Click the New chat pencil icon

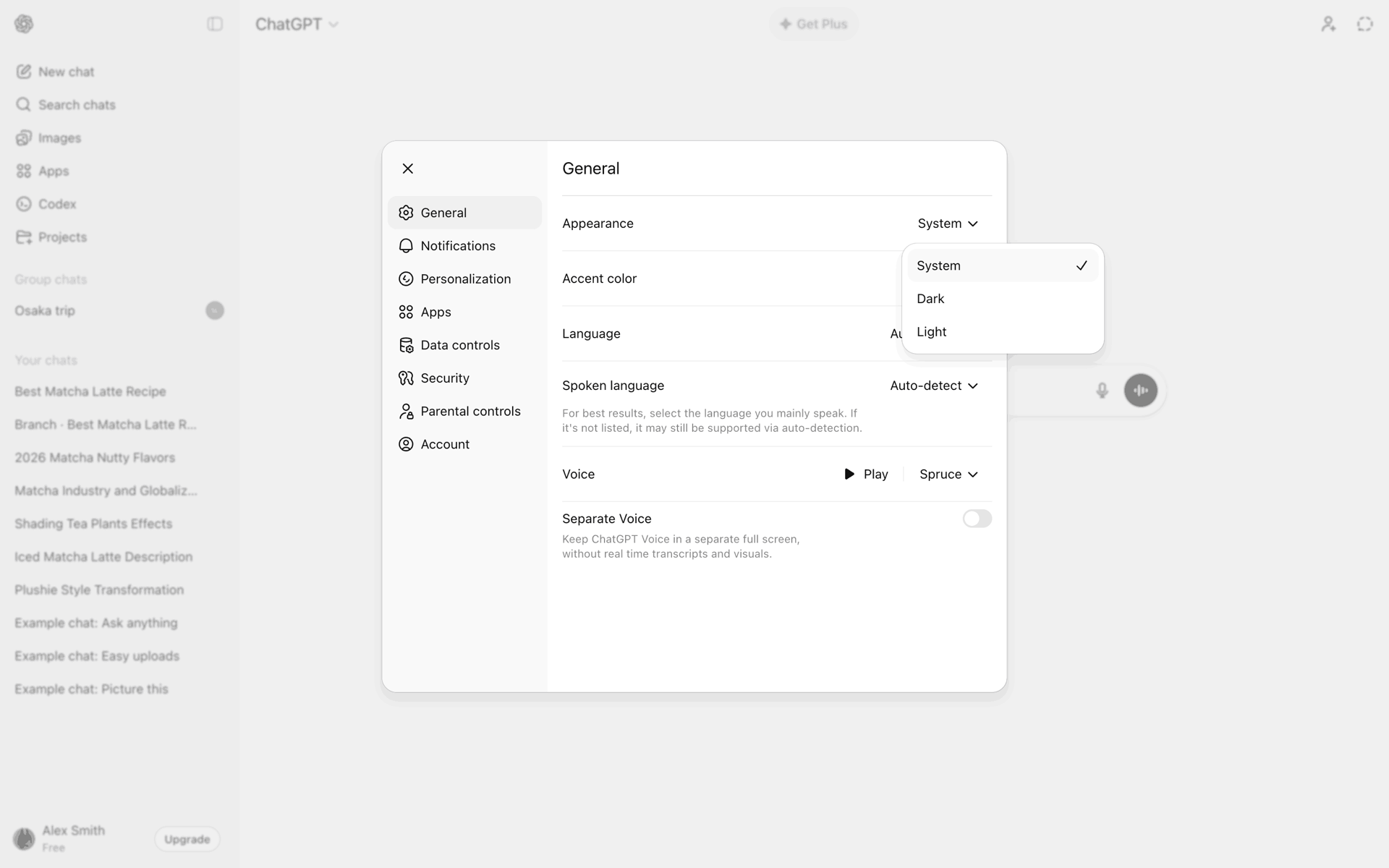(x=24, y=72)
